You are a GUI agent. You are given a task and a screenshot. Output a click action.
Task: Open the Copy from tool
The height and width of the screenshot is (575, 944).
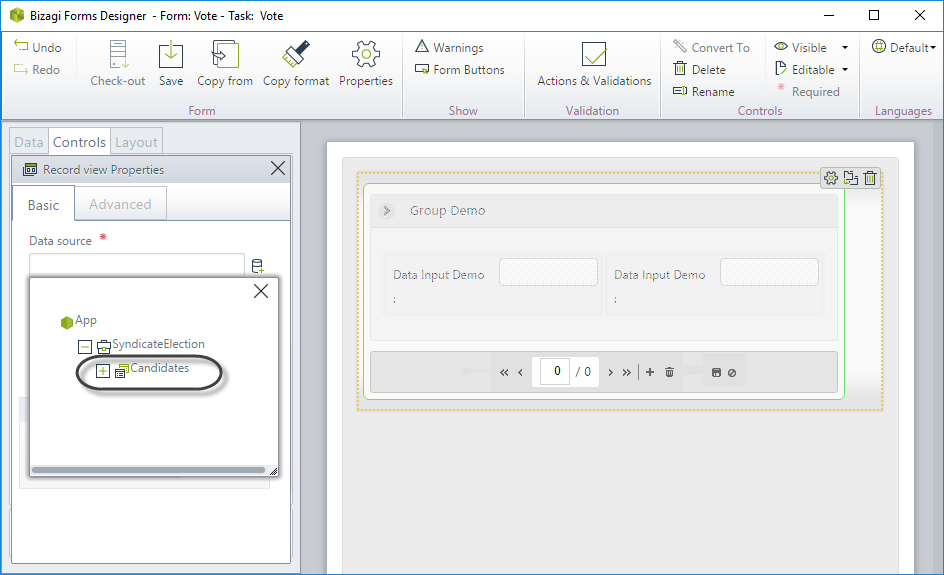225,63
